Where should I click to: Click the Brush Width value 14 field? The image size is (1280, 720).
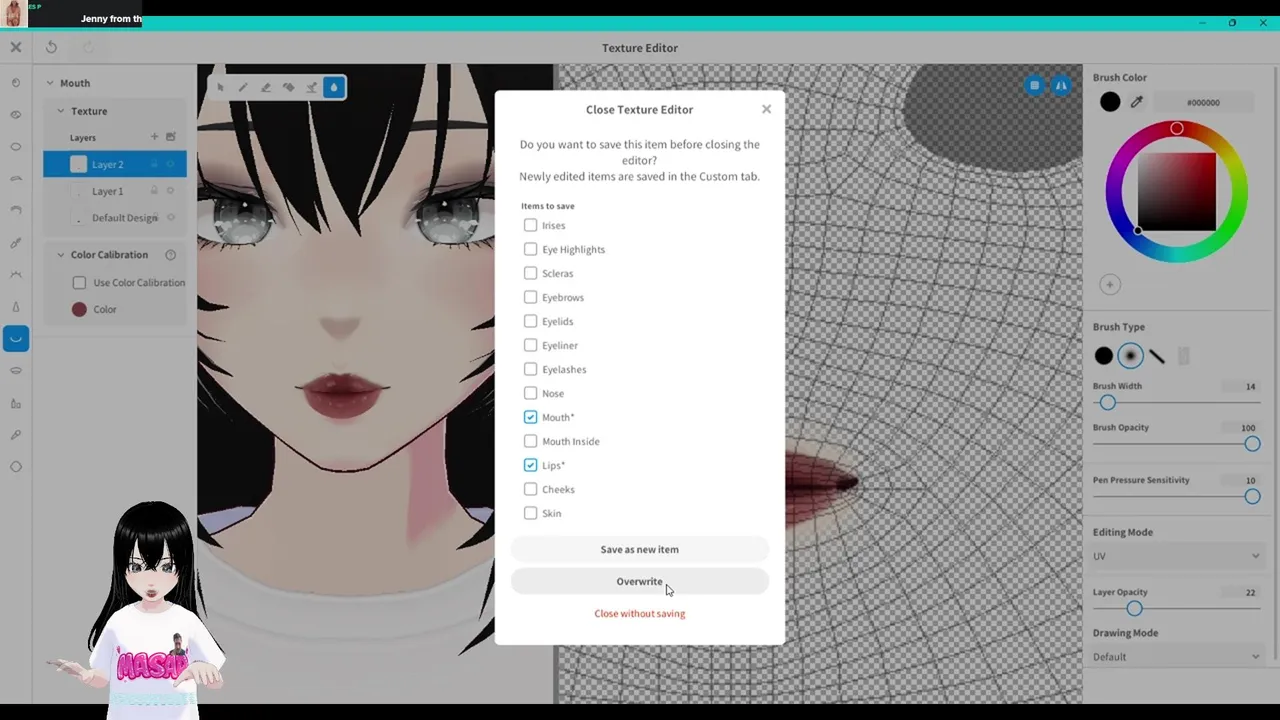[x=1243, y=386]
